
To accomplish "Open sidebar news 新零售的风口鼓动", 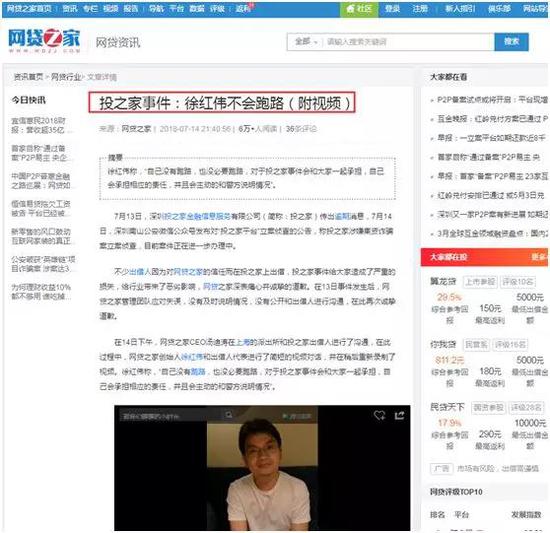I will [41, 236].
